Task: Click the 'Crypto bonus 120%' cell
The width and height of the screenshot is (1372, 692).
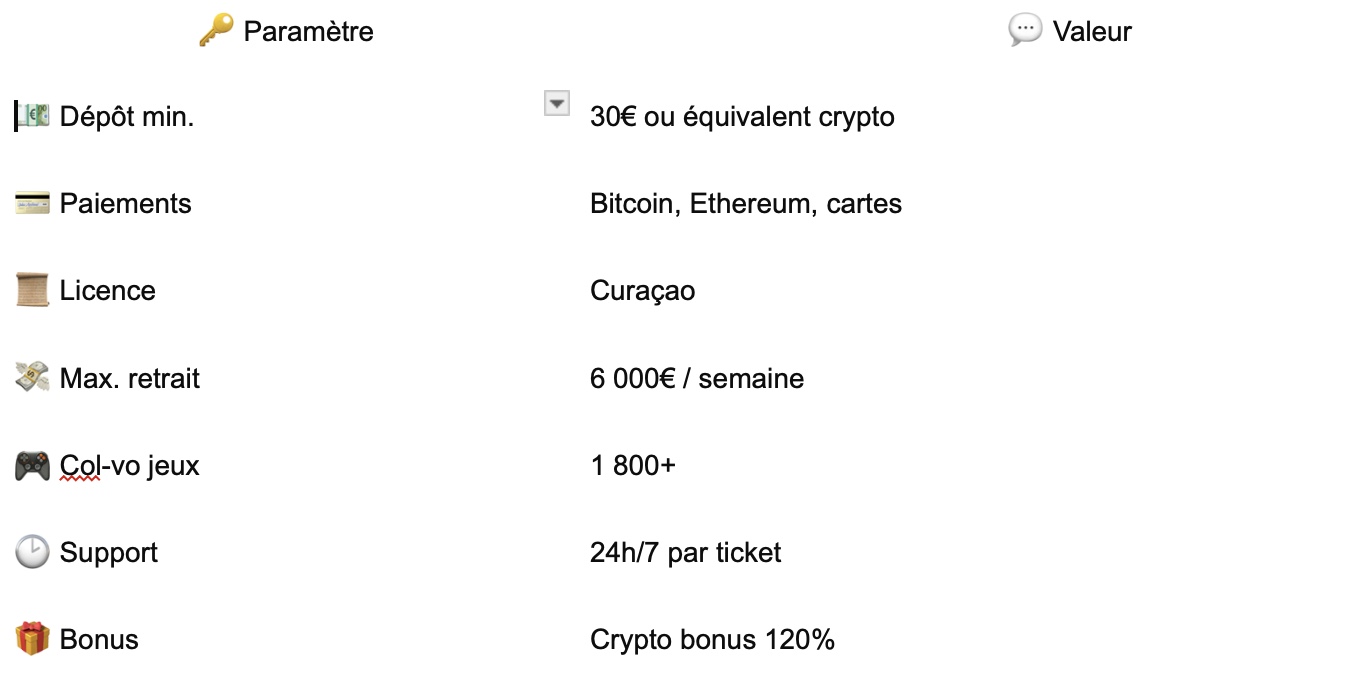Action: pos(712,640)
